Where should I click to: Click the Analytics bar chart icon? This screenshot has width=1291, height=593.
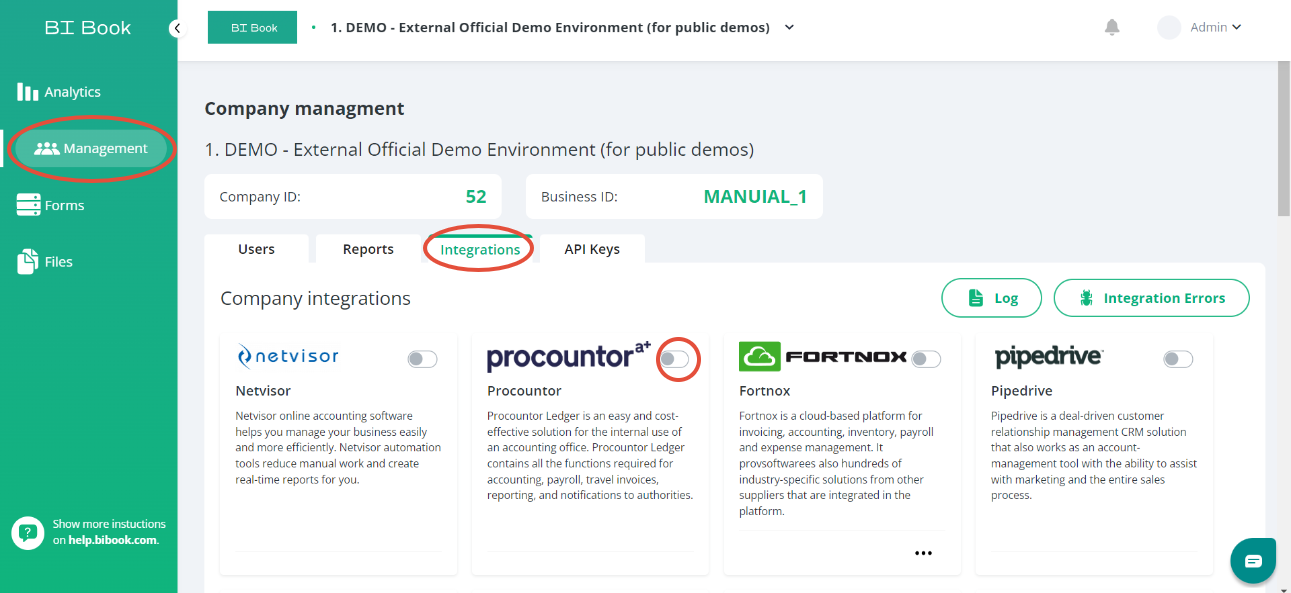[28, 92]
